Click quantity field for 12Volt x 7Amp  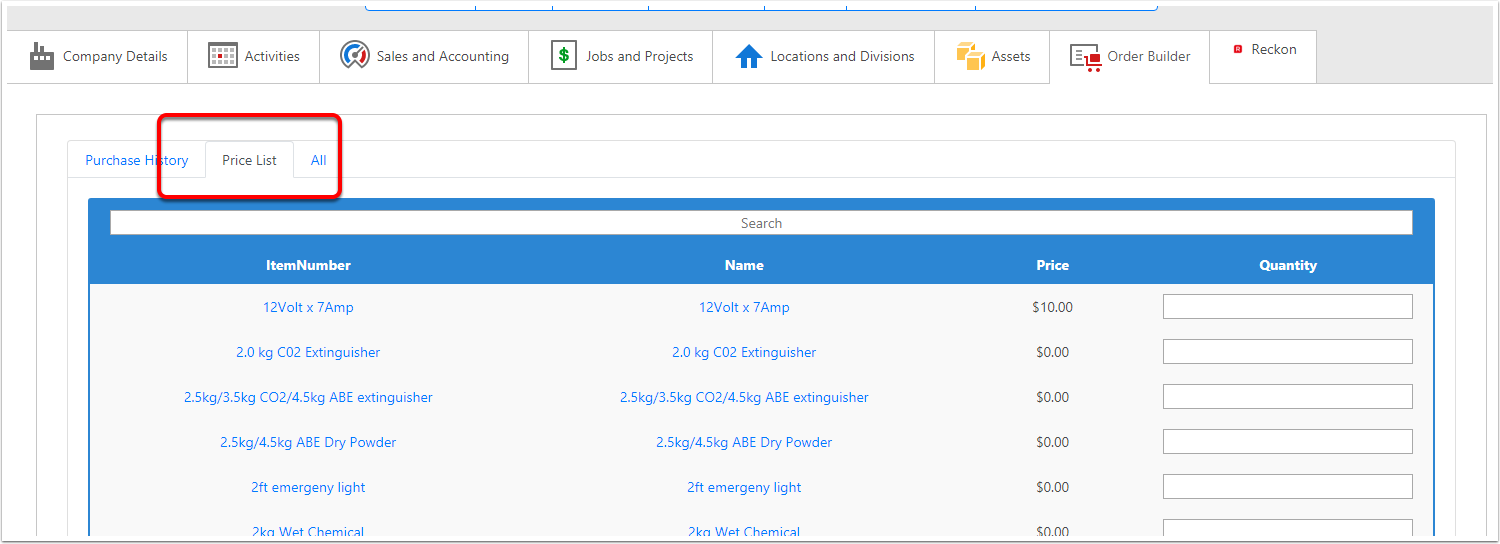pos(1287,307)
